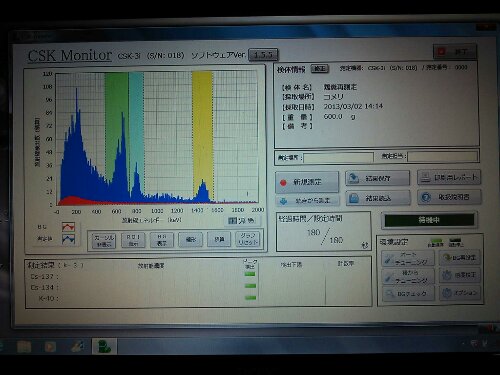Toggle the BG red spectrum legend

pos(68,227)
